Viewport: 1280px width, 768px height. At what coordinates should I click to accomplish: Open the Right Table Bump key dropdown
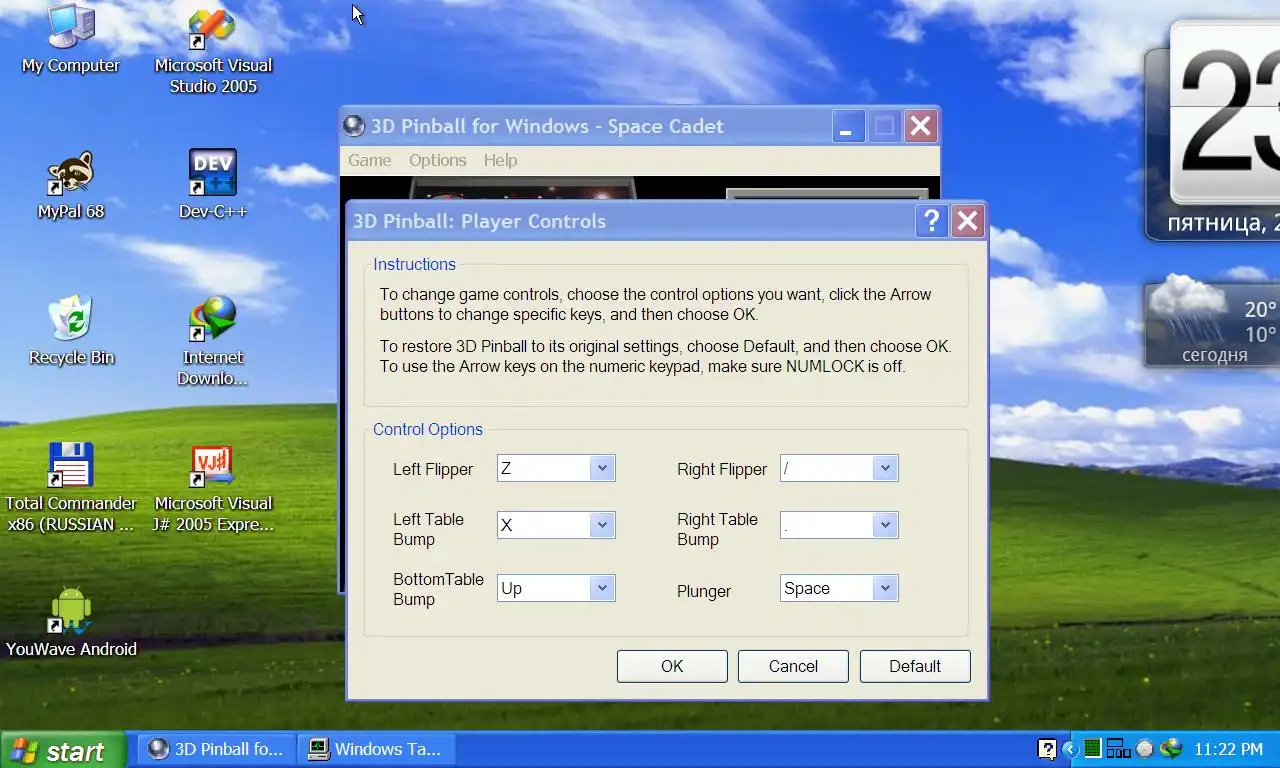click(884, 525)
